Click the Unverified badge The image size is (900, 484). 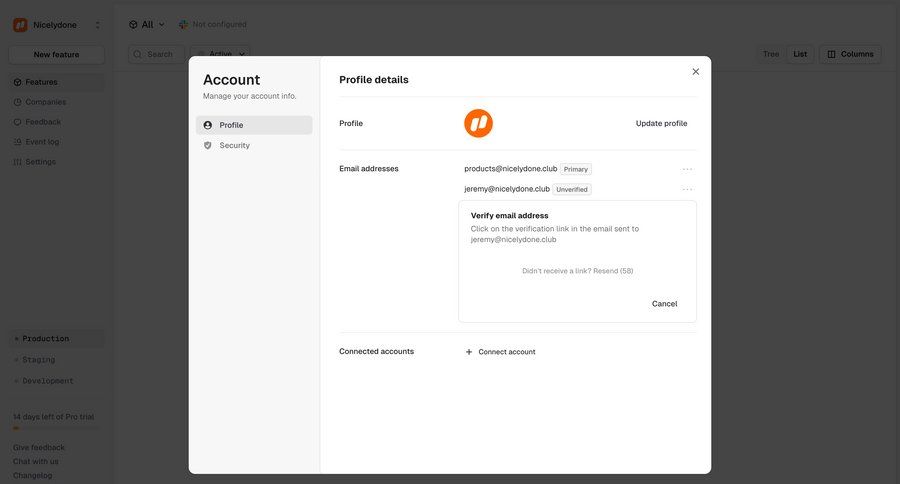(x=572, y=189)
